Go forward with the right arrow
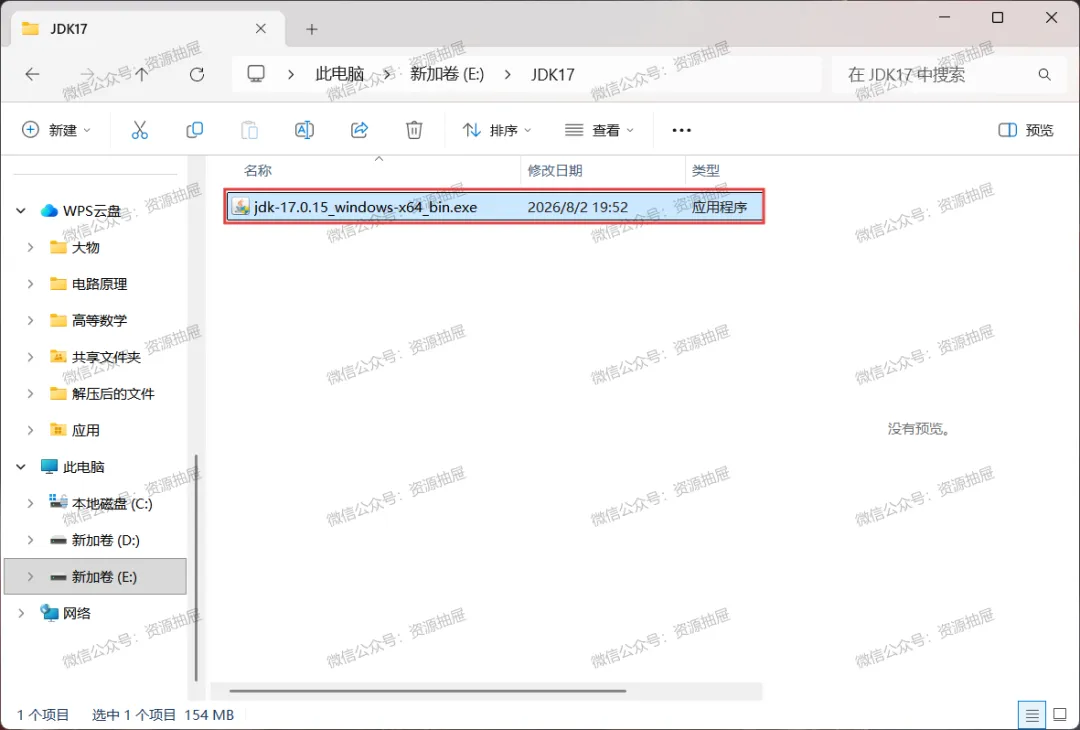This screenshot has width=1080, height=730. click(x=87, y=74)
